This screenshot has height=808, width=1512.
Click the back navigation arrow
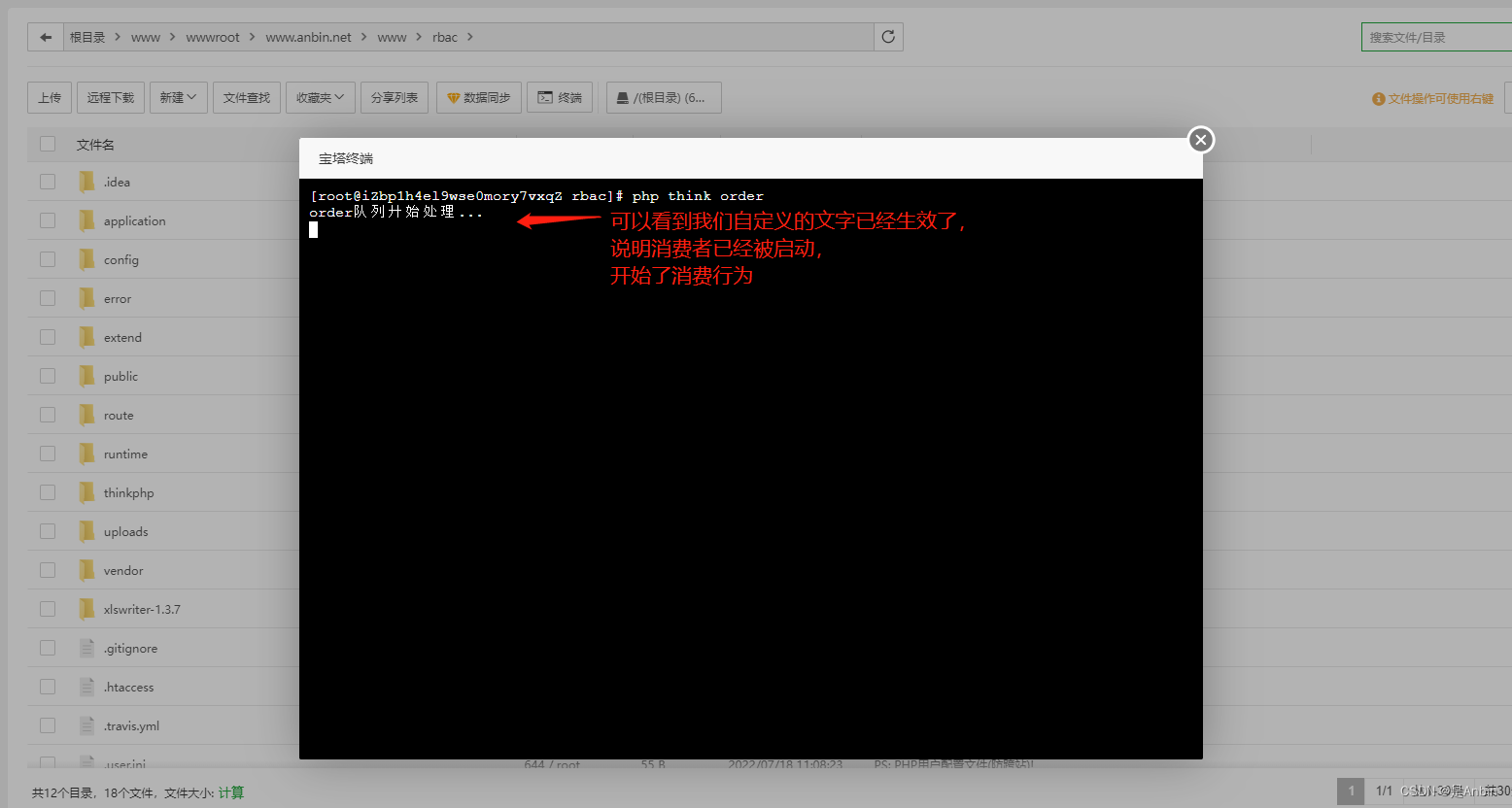(x=45, y=36)
